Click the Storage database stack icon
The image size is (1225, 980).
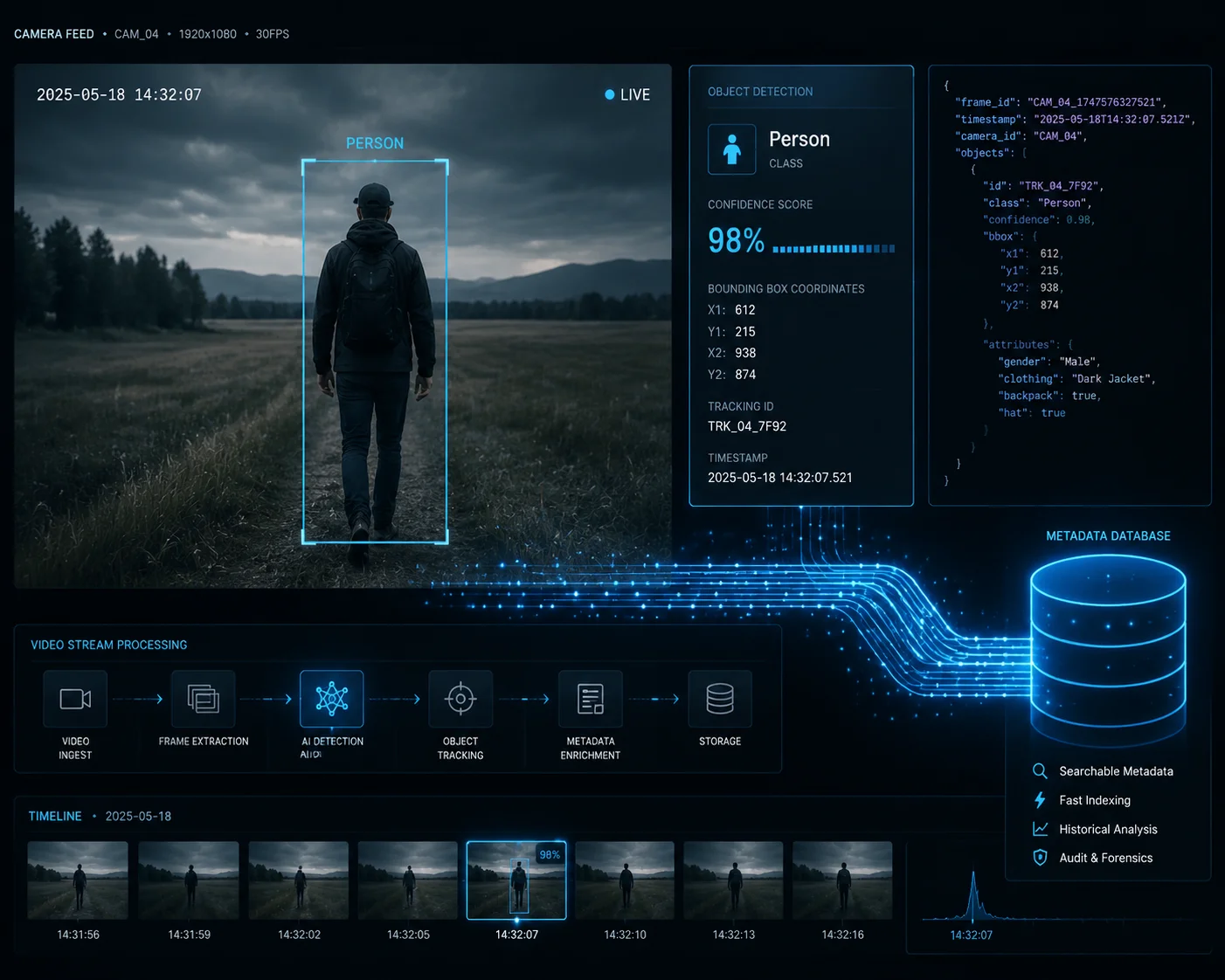720,699
